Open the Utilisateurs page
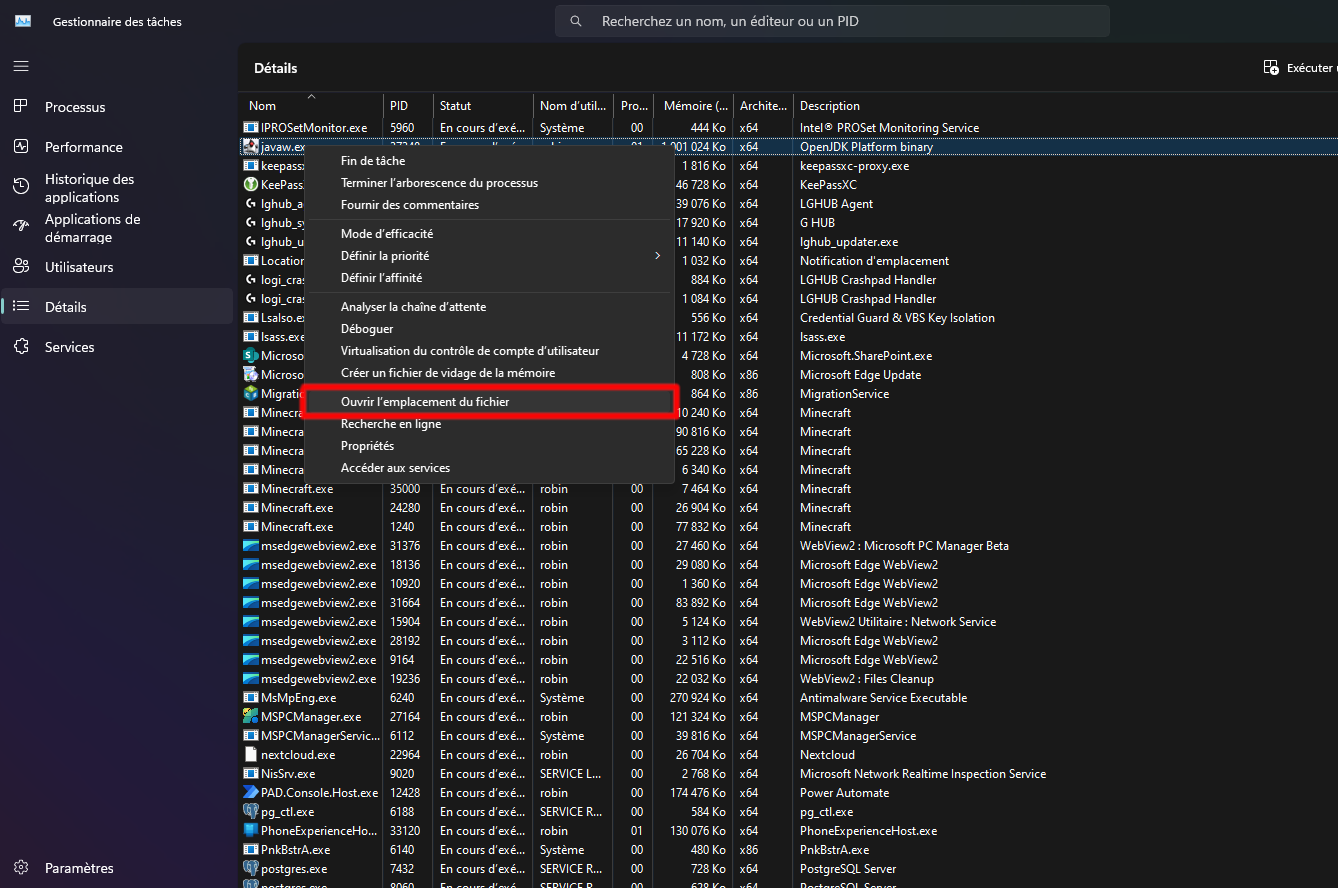 (118, 267)
